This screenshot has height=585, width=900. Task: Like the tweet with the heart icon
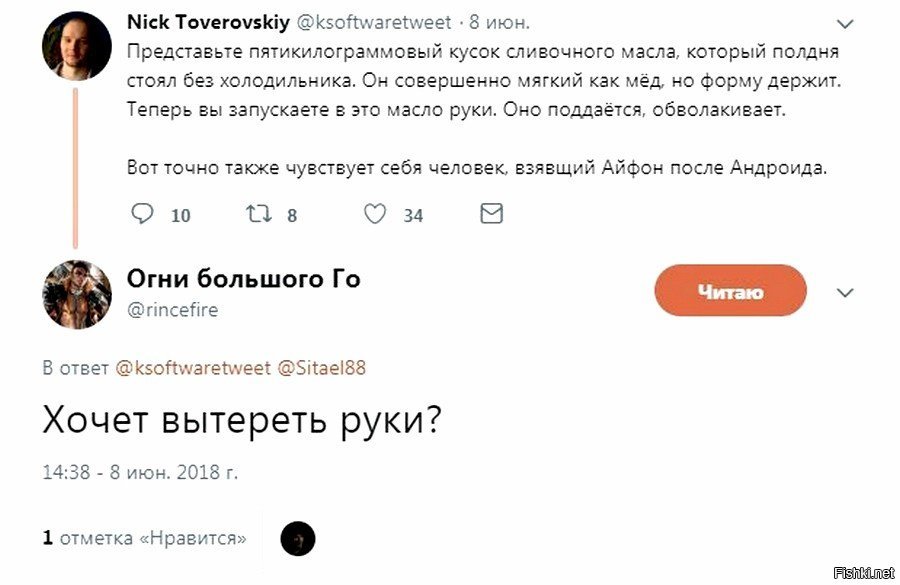(x=375, y=214)
